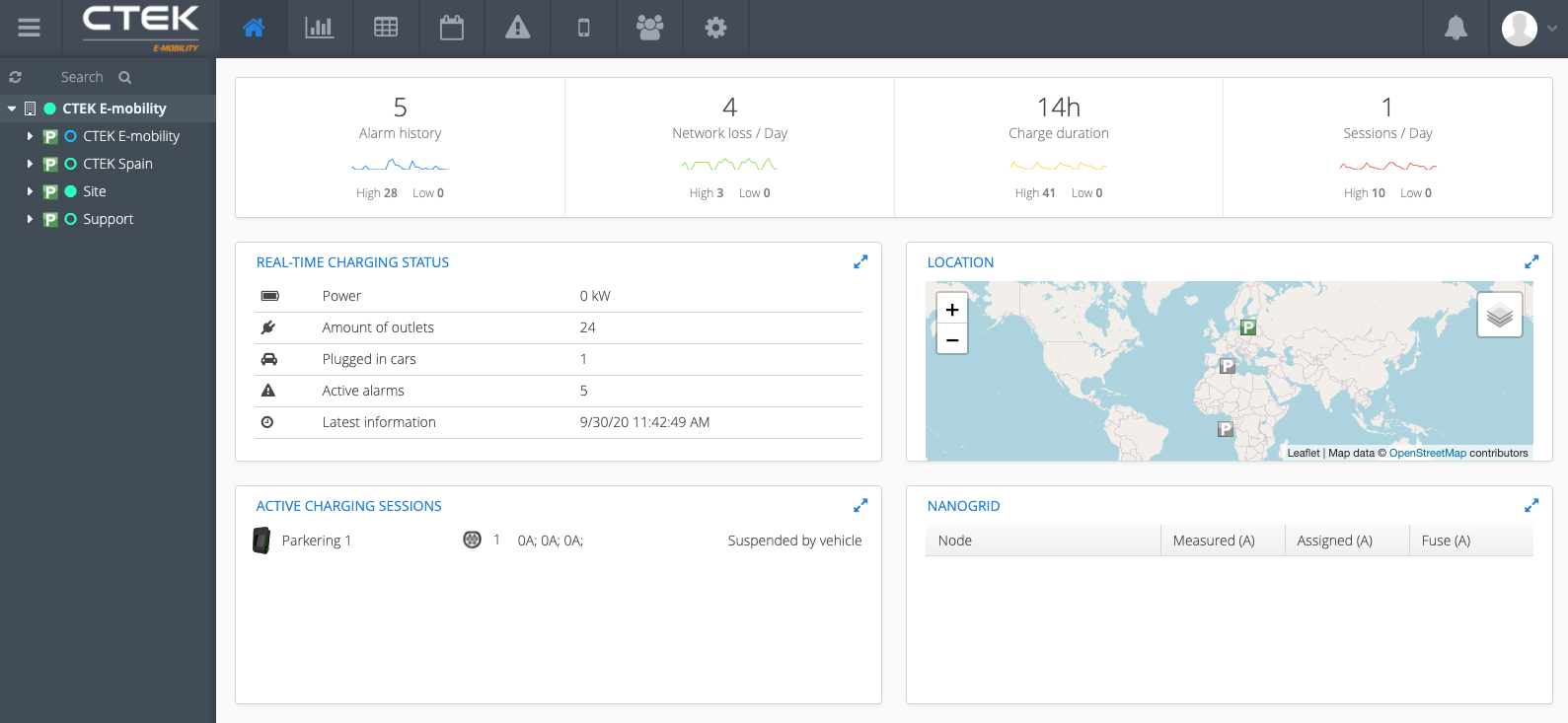Open the mobile device view
This screenshot has width=1568, height=723.
pos(583,27)
